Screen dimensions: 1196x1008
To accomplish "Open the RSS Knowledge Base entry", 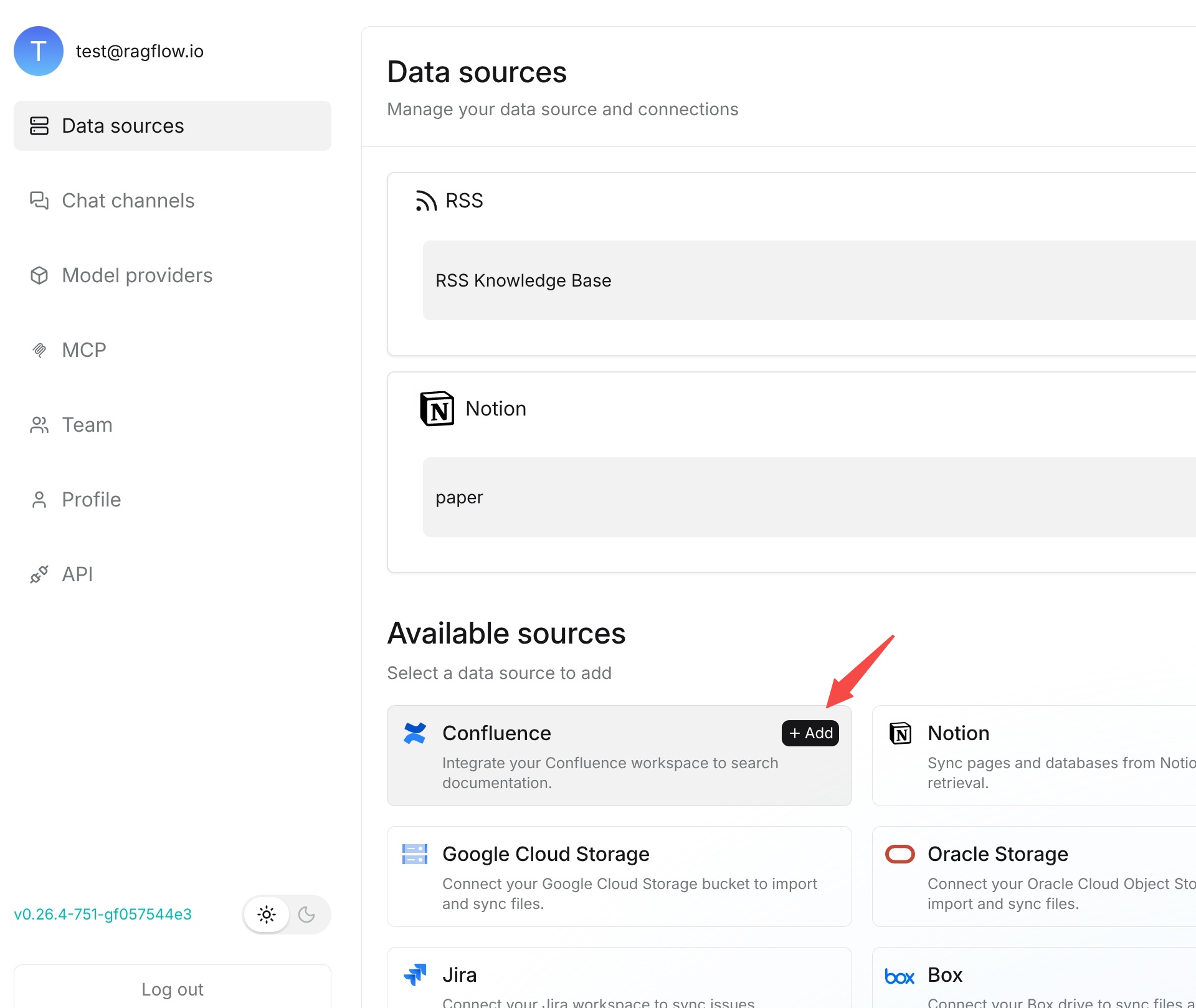I will point(809,280).
